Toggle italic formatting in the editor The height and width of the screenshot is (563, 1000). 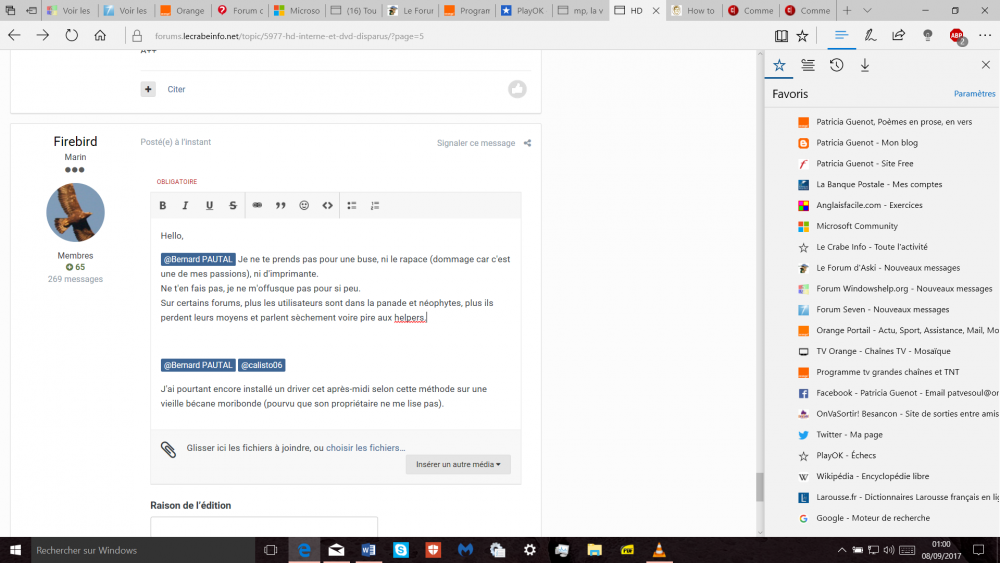click(186, 205)
